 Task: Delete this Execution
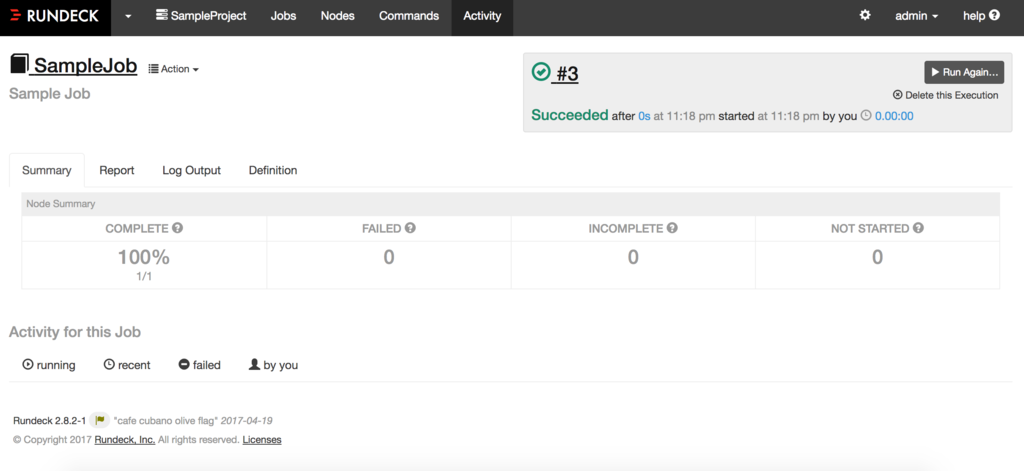[x=946, y=95]
